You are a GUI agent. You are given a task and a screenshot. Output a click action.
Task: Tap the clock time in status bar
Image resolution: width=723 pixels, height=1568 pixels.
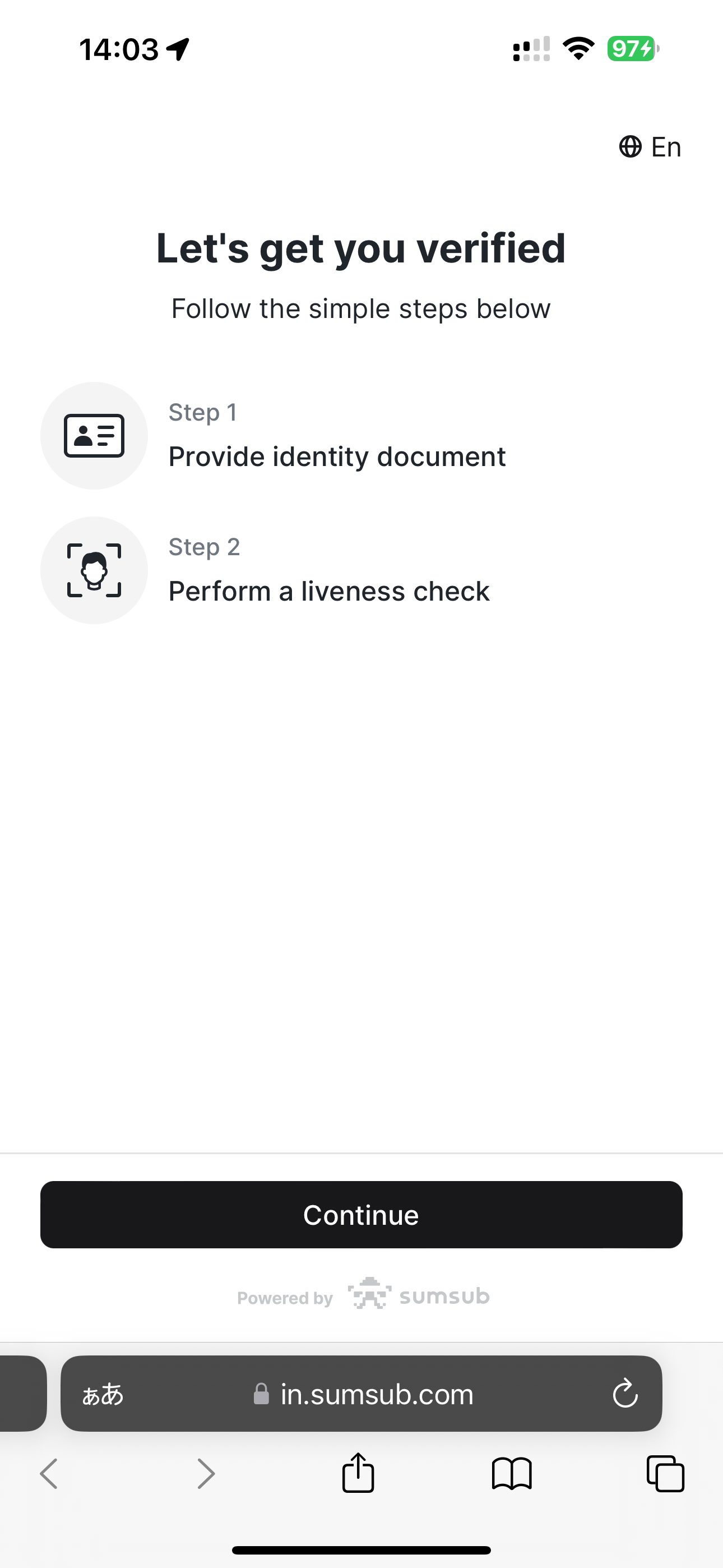pos(119,49)
